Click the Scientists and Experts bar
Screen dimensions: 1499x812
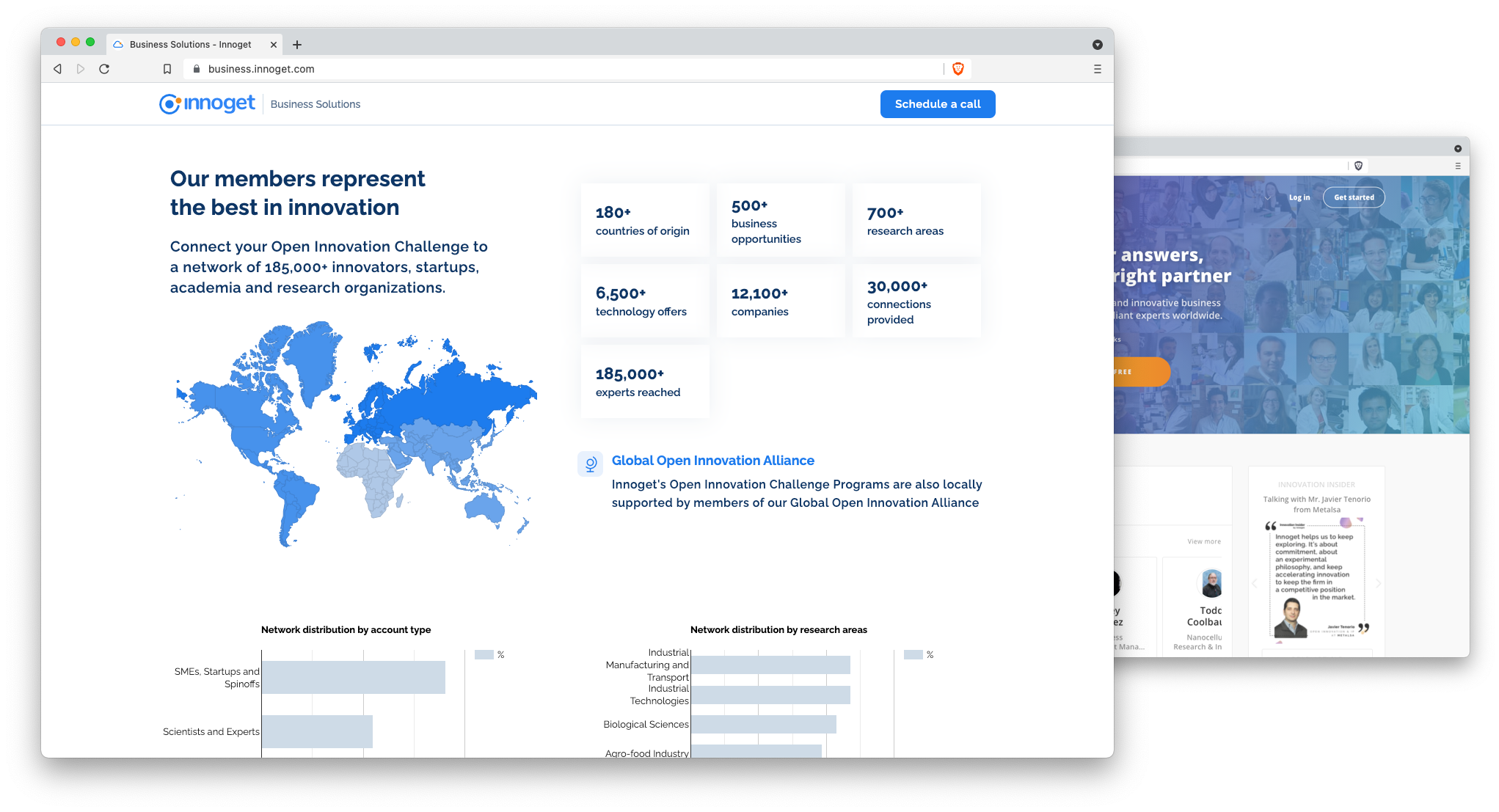coord(317,731)
